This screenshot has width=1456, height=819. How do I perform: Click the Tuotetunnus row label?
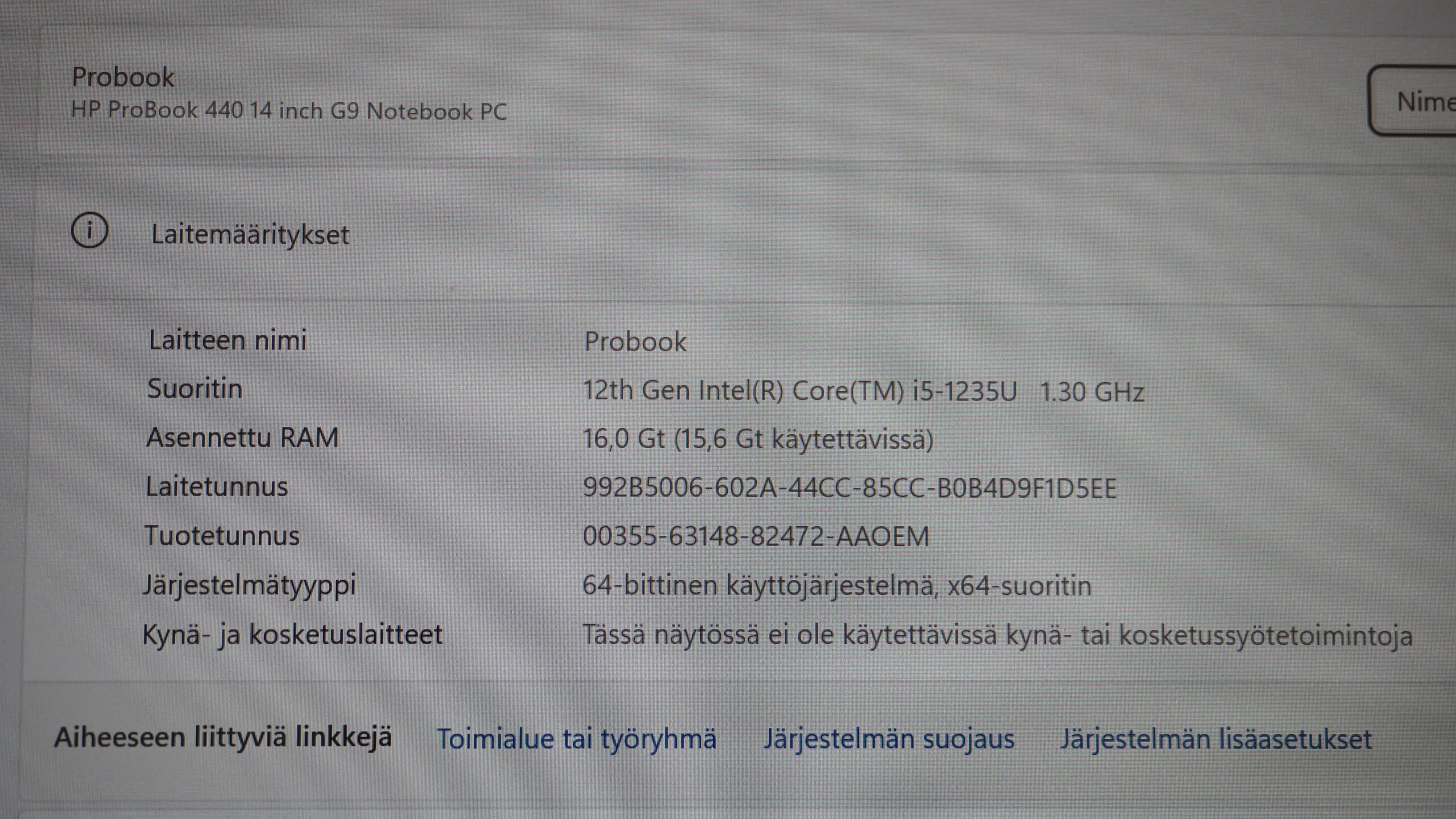coord(222,536)
